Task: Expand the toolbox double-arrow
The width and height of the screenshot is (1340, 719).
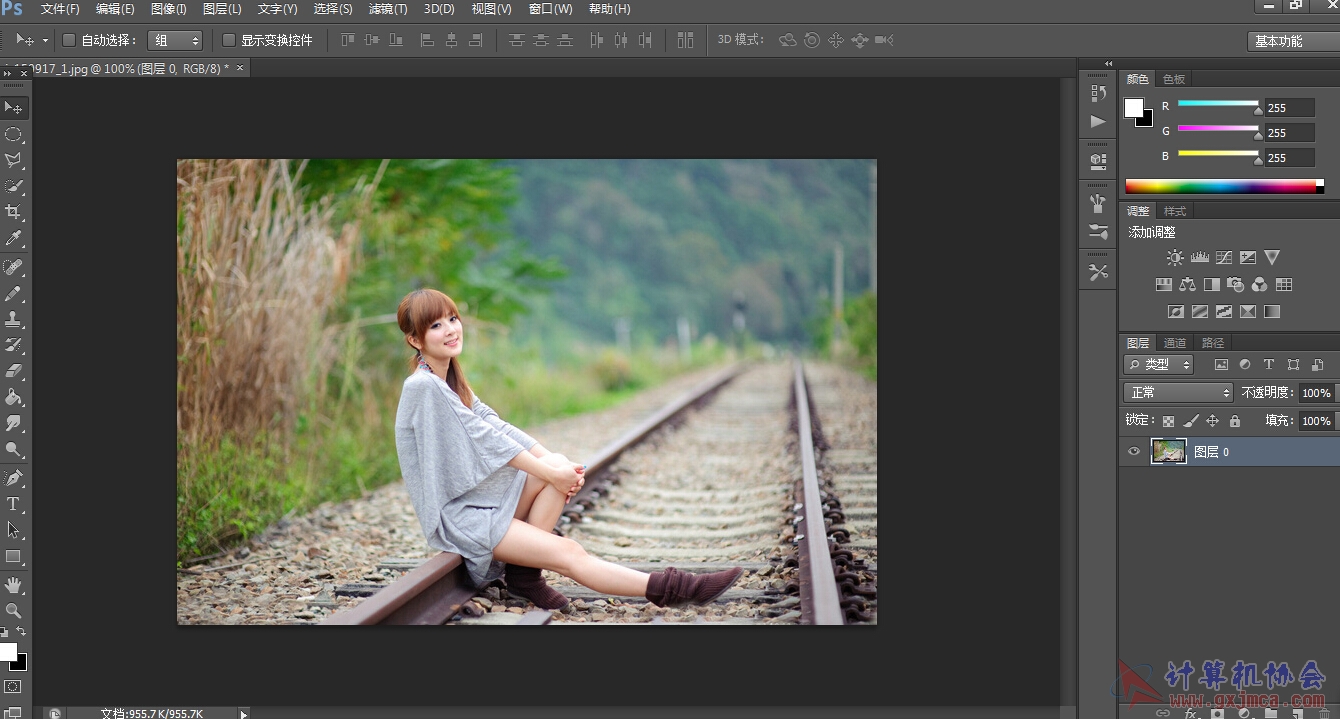Action: [8, 74]
